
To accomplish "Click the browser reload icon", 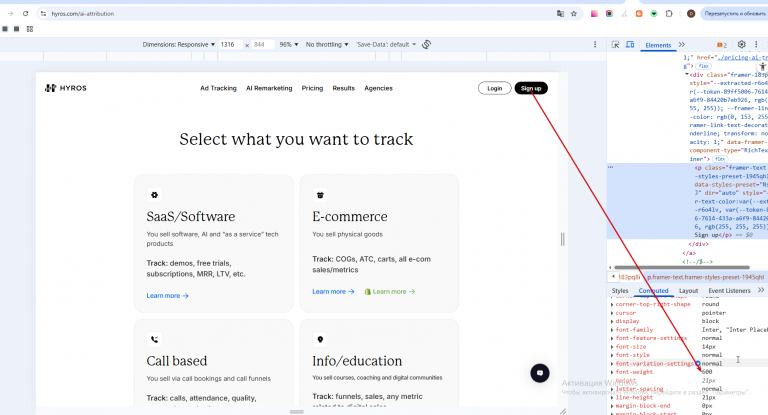I will [25, 14].
